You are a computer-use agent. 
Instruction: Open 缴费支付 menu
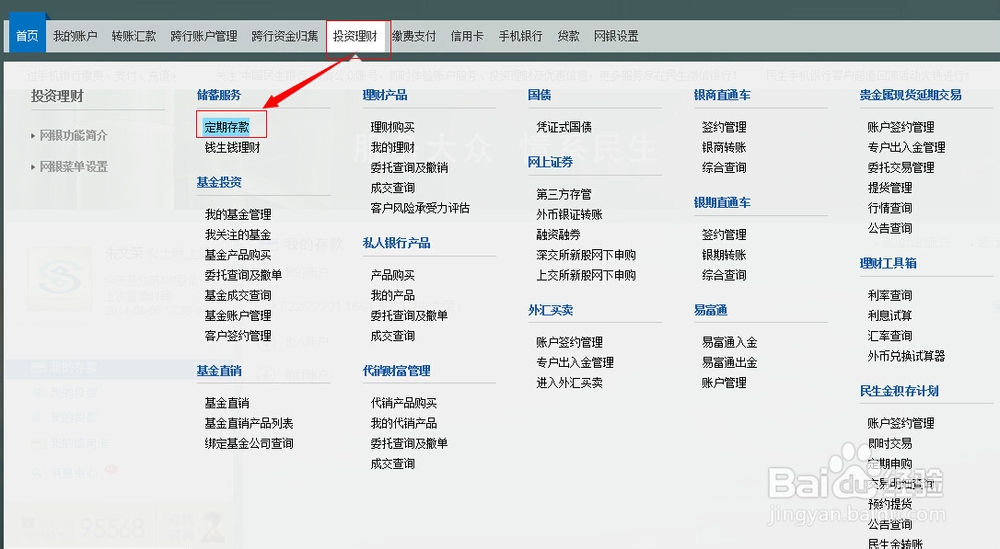pos(414,36)
